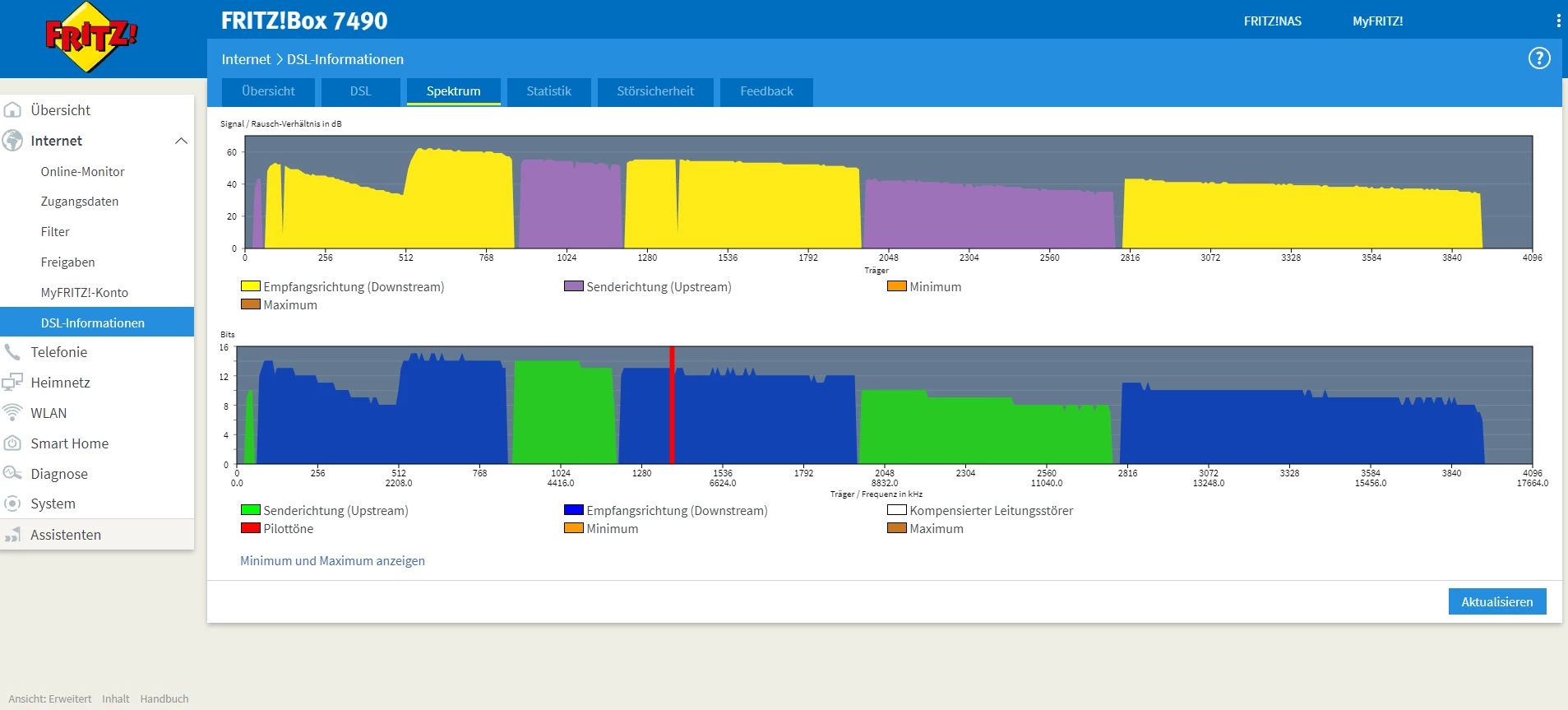Click the Smart Home icon
This screenshot has height=710, width=1568.
(x=12, y=443)
